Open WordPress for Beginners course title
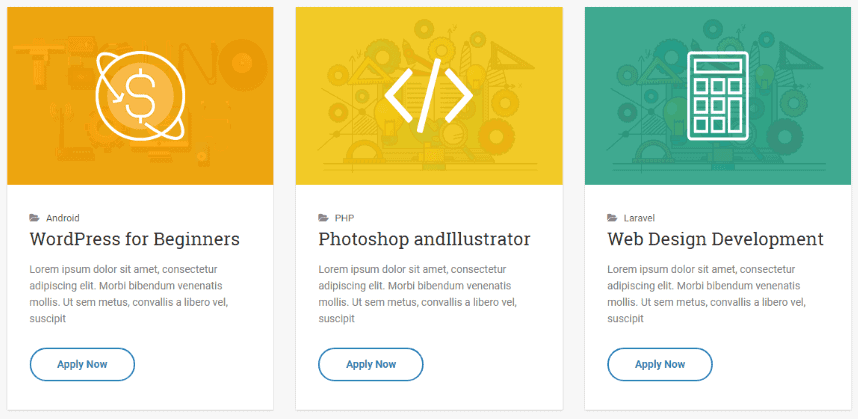858x419 pixels. 135,240
